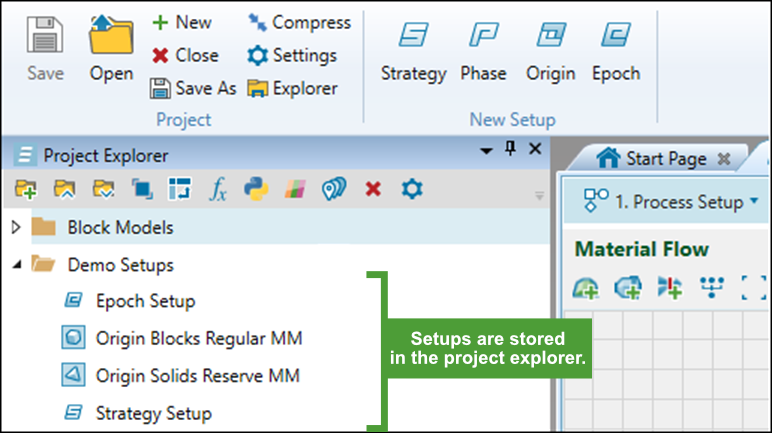Open Explorer toolbar overflow options arrow
Screen dimensions: 772x433
[x=539, y=196]
